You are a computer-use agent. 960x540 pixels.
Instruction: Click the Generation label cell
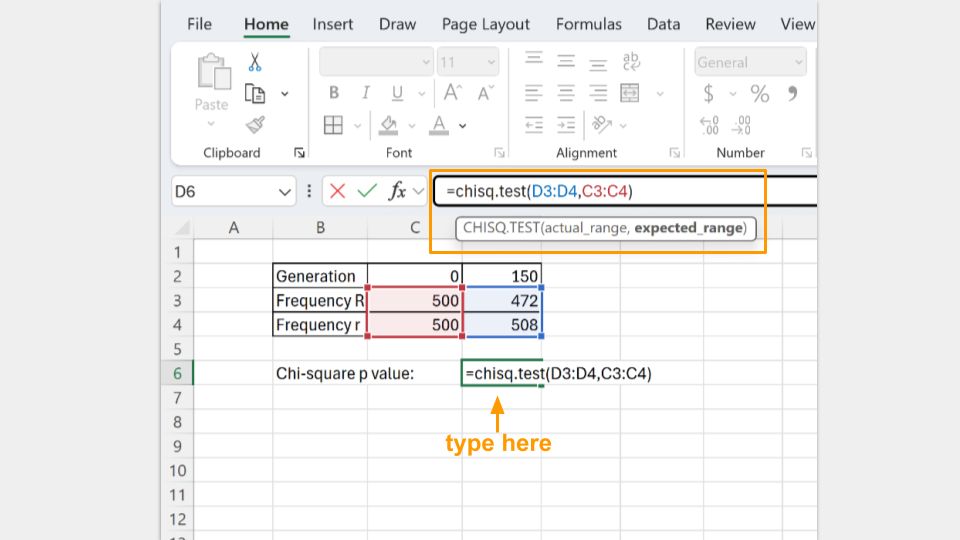click(320, 276)
